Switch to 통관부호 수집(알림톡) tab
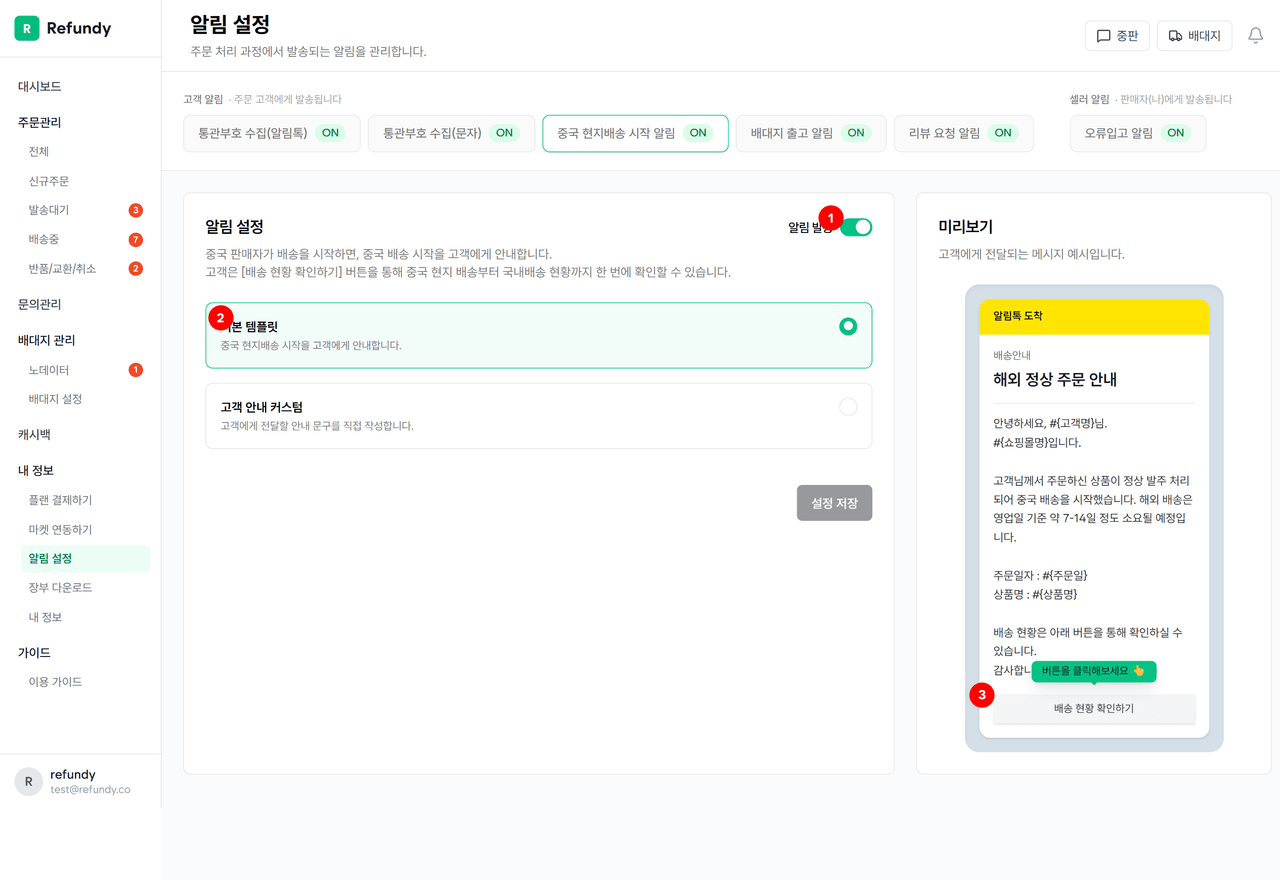The width and height of the screenshot is (1280, 880). point(271,133)
